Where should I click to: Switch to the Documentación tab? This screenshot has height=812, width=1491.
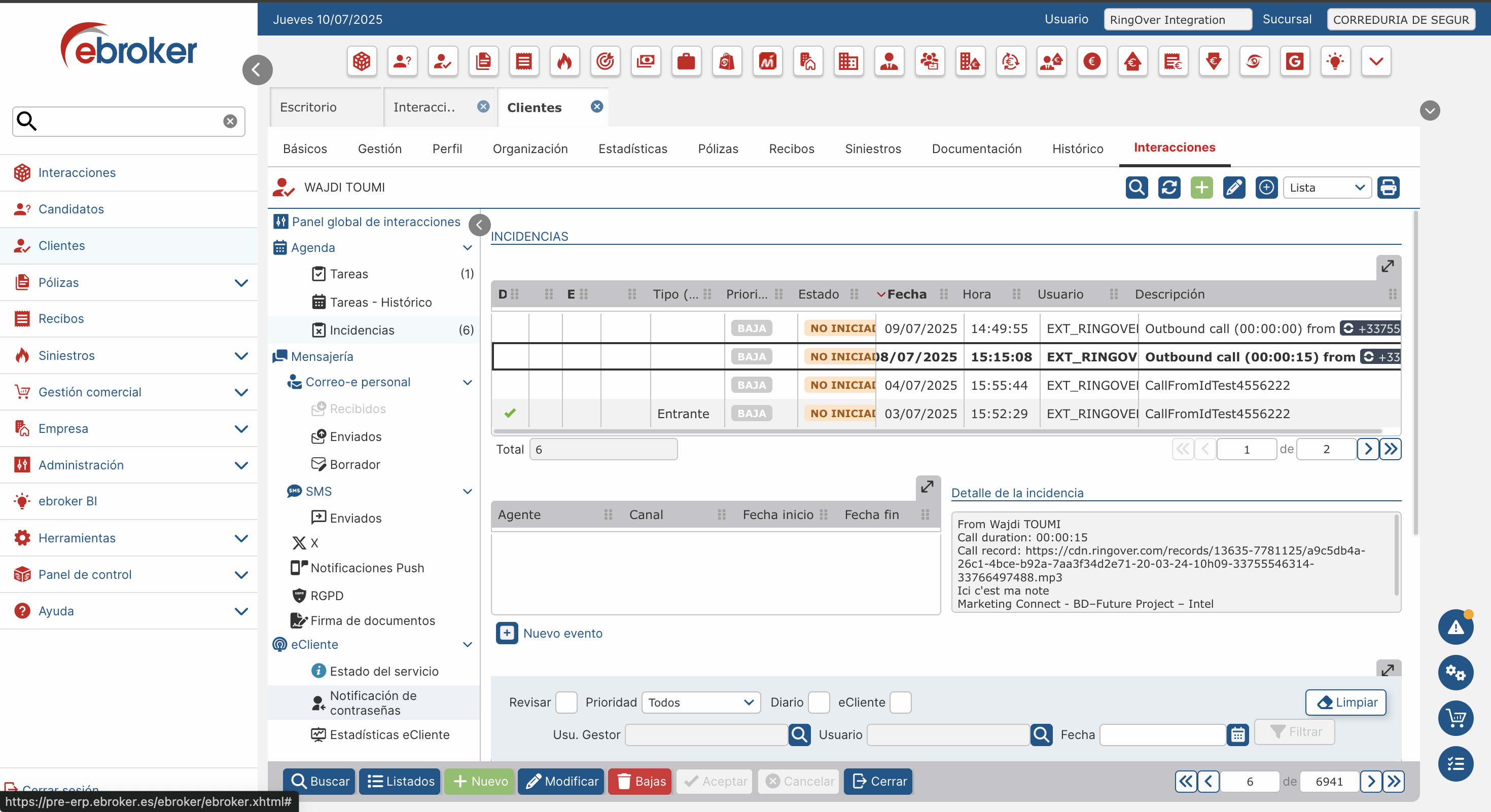pyautogui.click(x=976, y=149)
